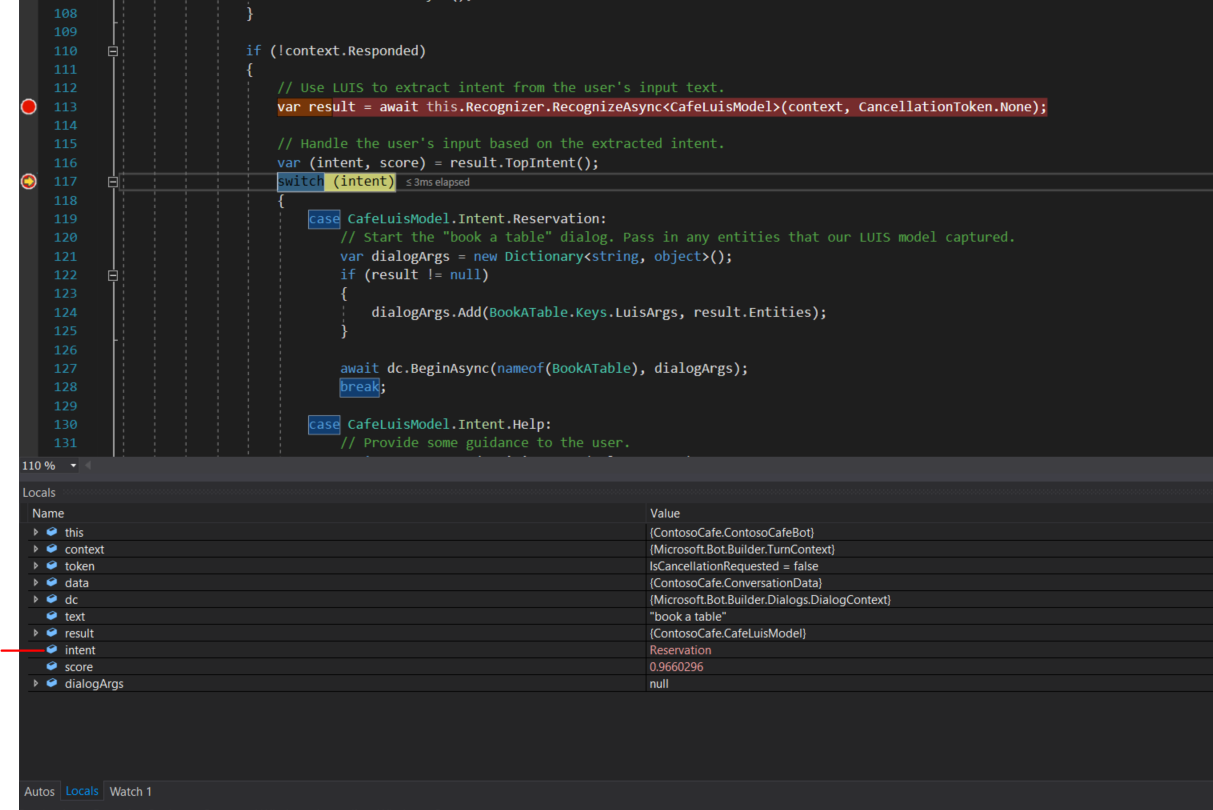
Task: Switch to the Watch 1 tab
Action: 130,791
